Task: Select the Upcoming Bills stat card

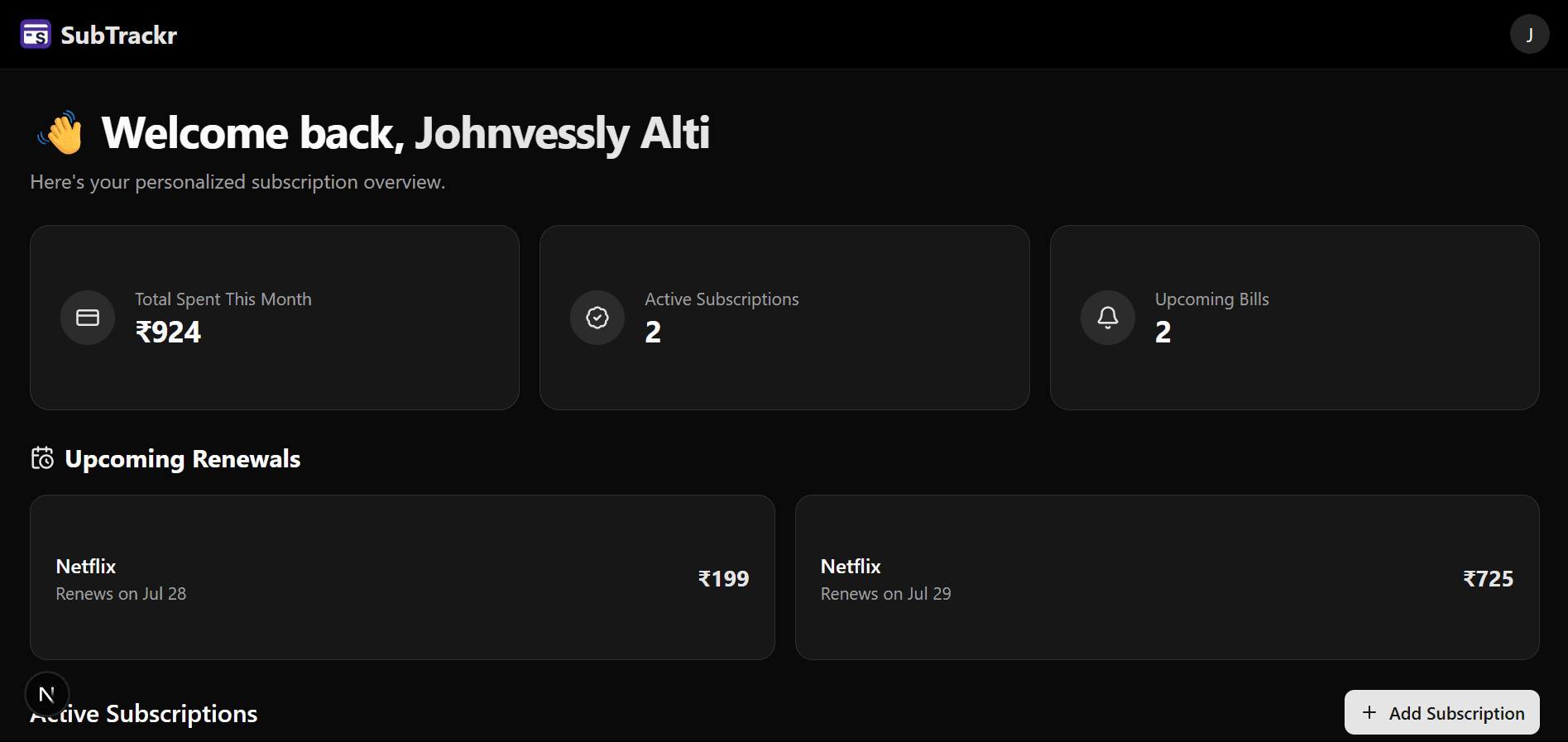Action: pos(1294,318)
